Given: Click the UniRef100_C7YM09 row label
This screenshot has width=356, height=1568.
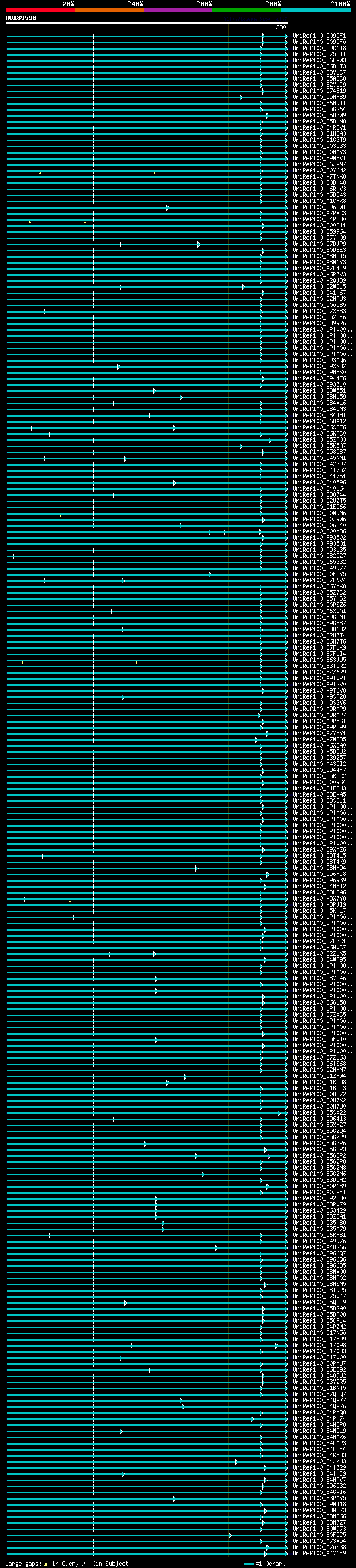Looking at the screenshot, I should click(x=319, y=238).
